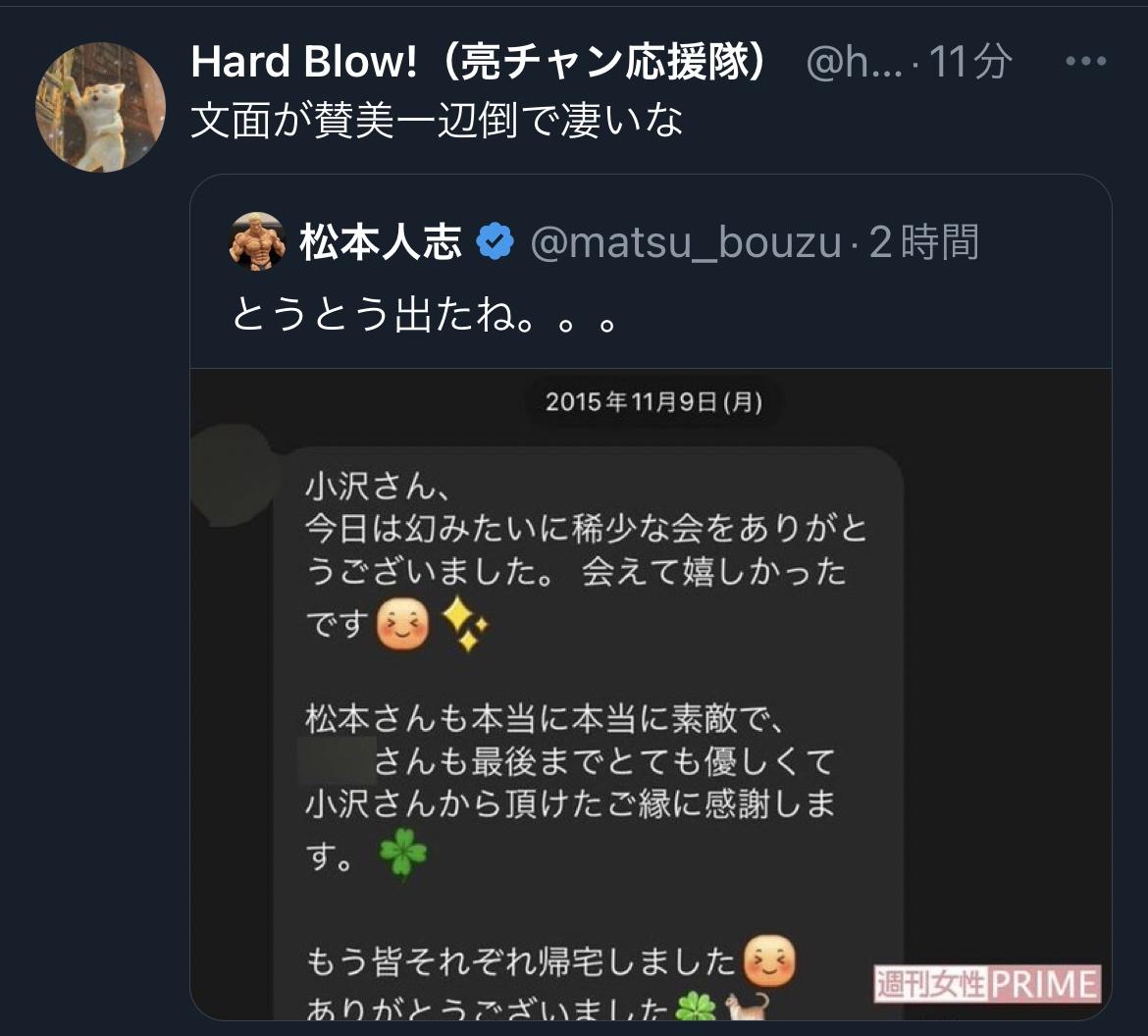
Task: Open the chat message screenshot image
Action: coord(651,694)
